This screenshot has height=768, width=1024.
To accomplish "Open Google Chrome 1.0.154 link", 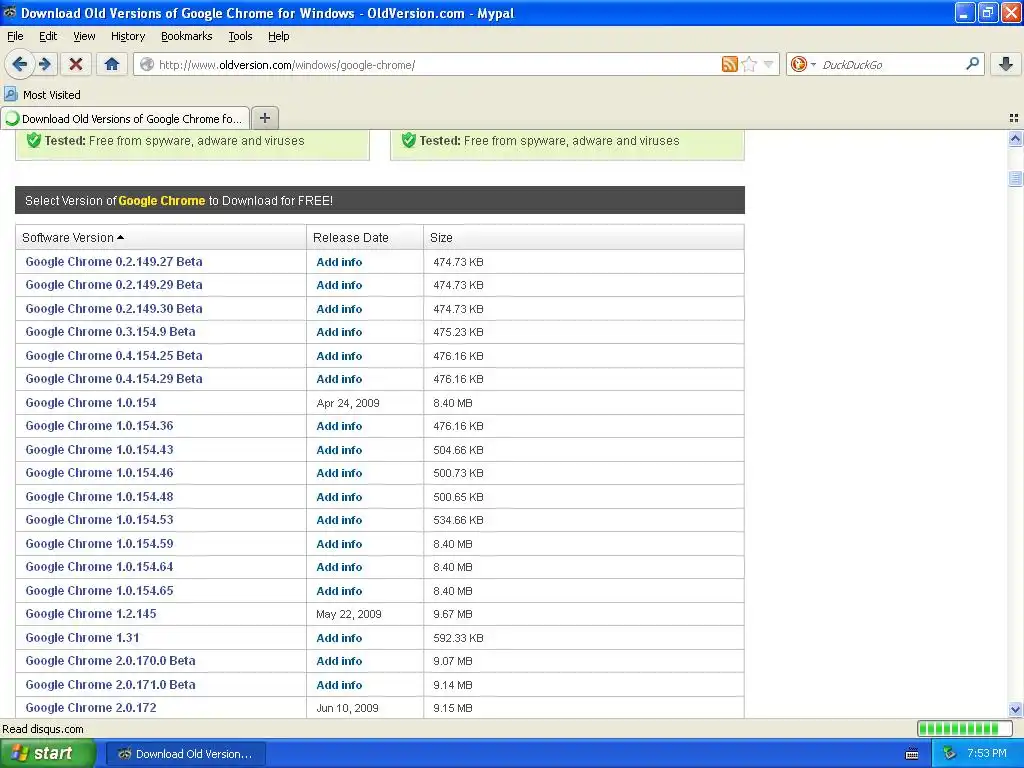I will 91,402.
